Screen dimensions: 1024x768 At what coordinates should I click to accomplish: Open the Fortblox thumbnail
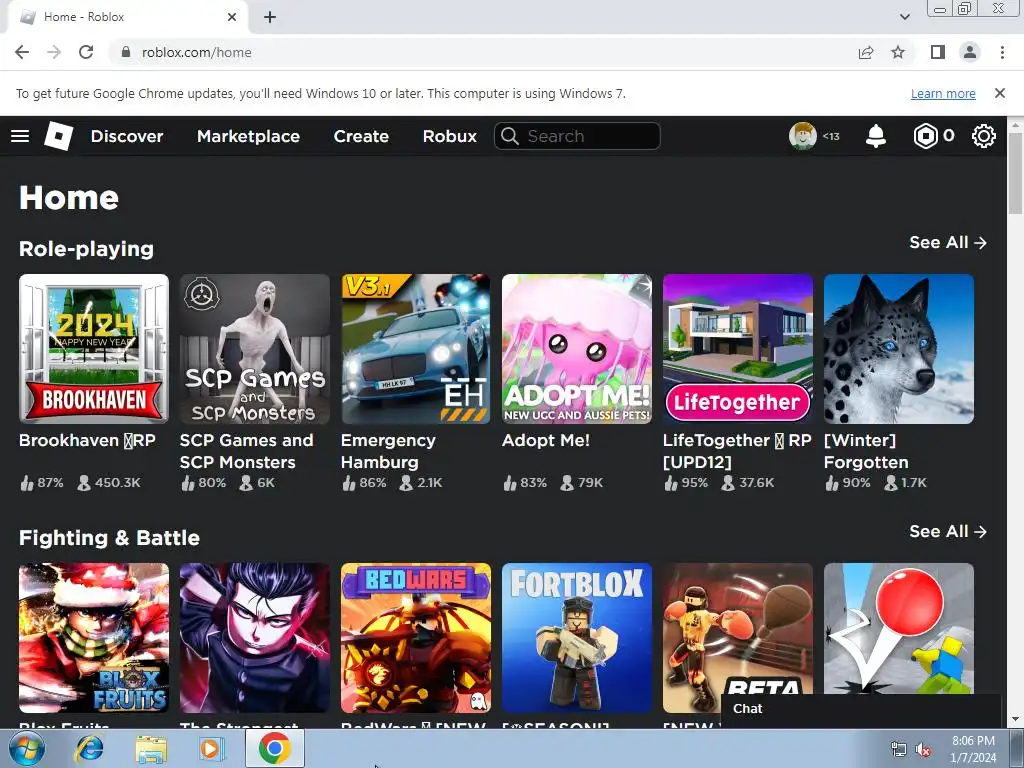pyautogui.click(x=577, y=638)
